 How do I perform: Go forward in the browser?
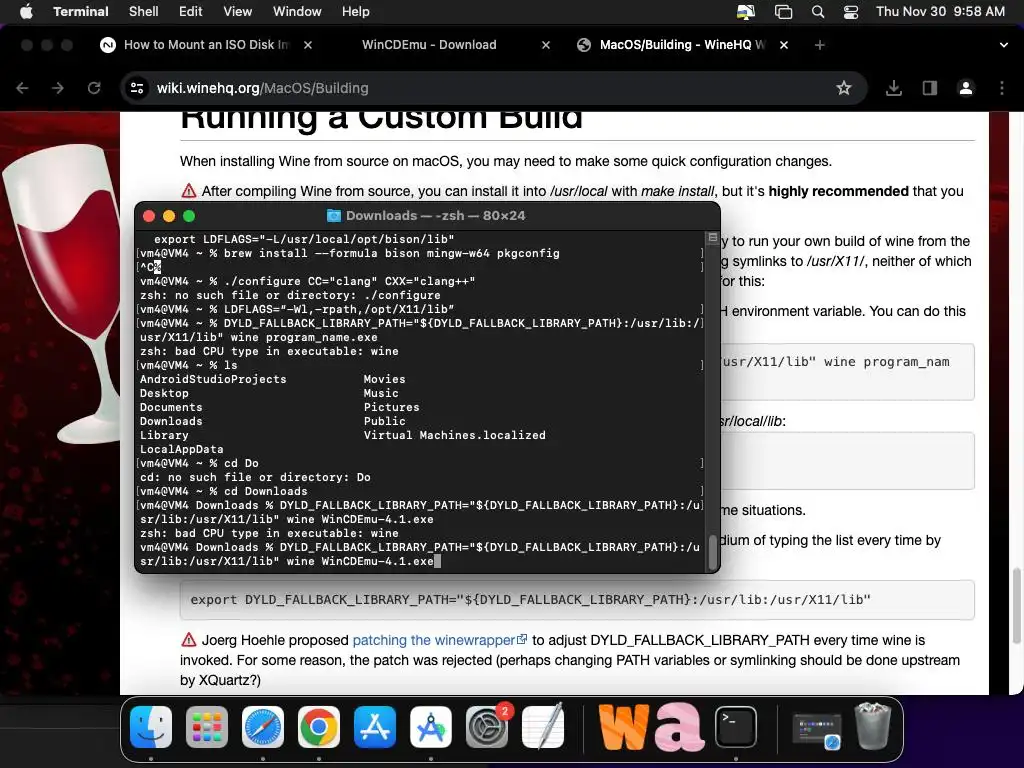pos(58,88)
